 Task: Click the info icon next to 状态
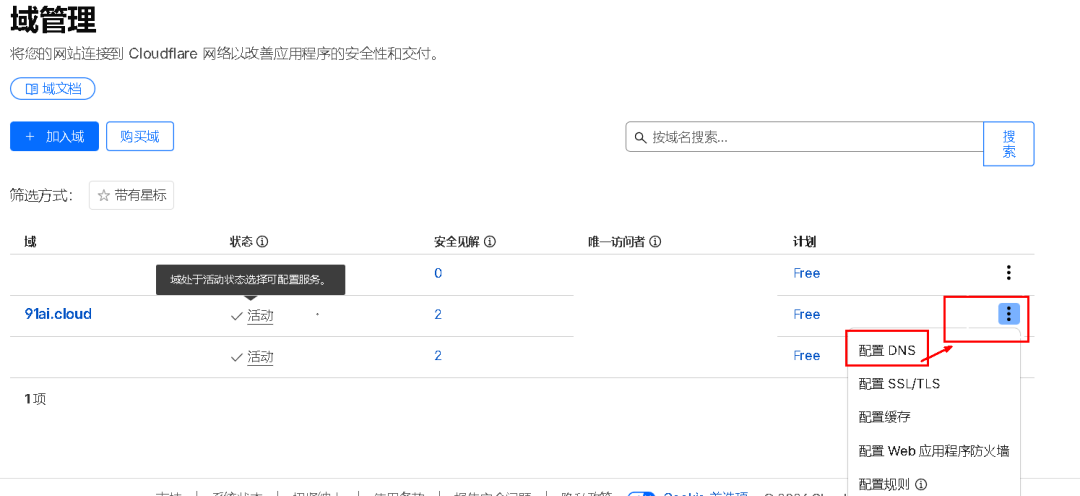coord(262,242)
